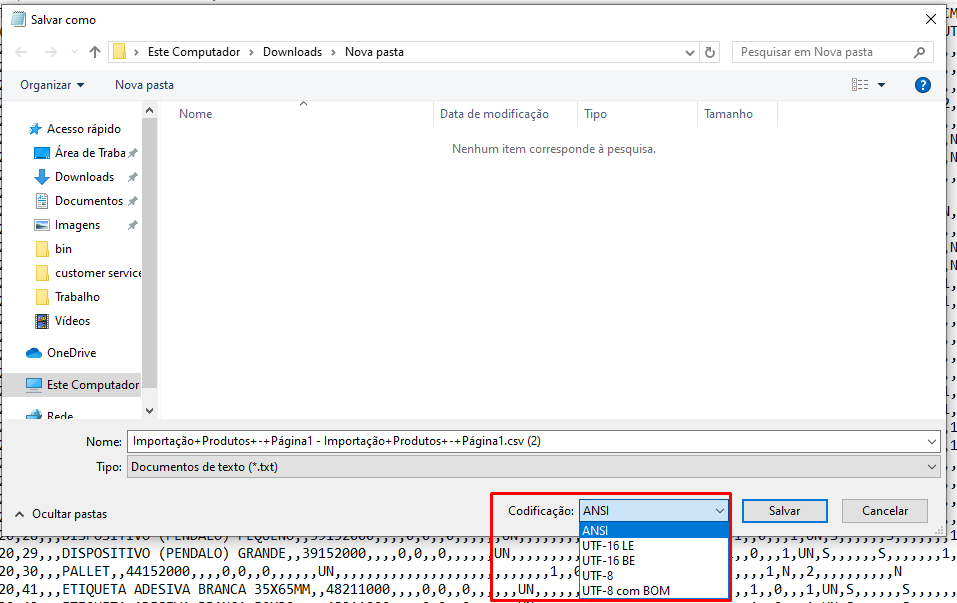
Task: Refresh the Nova pasta folder view
Action: tap(710, 52)
